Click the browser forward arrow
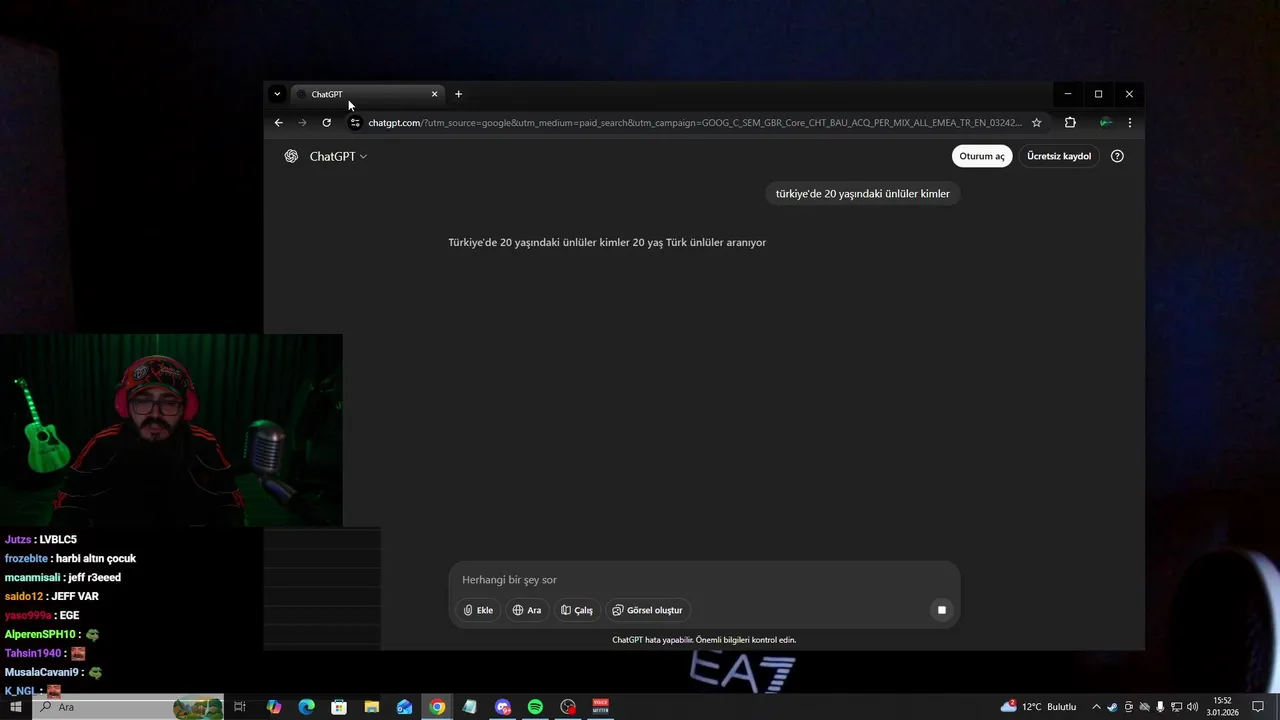Image resolution: width=1280 pixels, height=720 pixels. tap(302, 123)
